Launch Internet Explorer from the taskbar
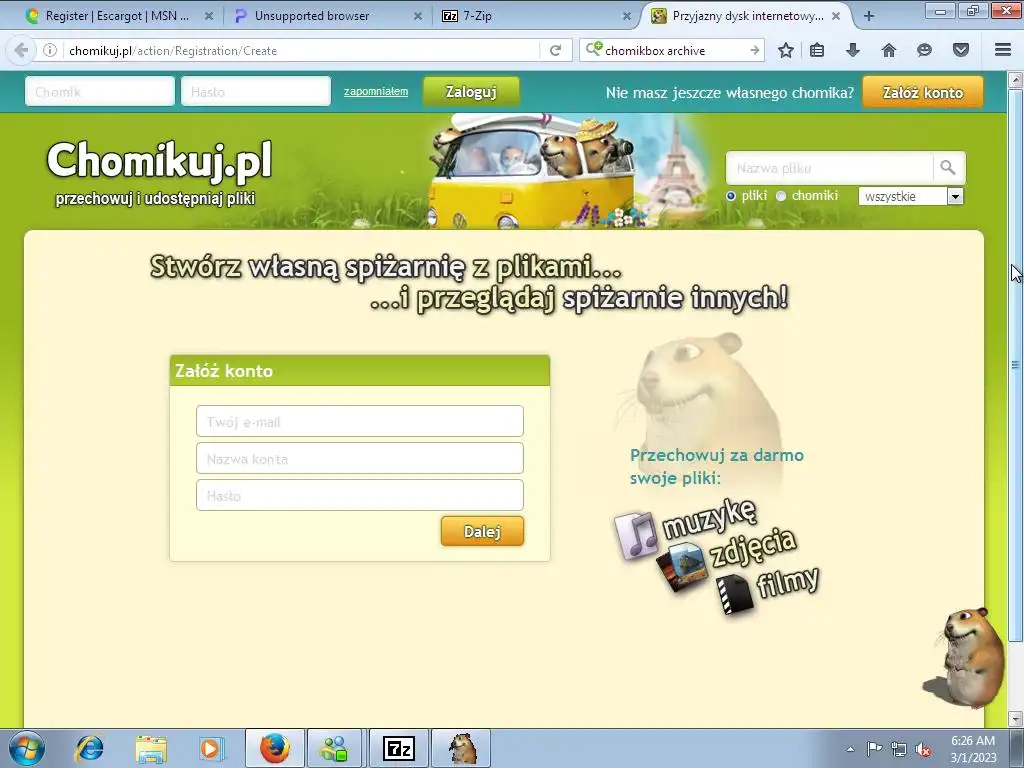Viewport: 1024px width, 768px height. click(x=89, y=748)
